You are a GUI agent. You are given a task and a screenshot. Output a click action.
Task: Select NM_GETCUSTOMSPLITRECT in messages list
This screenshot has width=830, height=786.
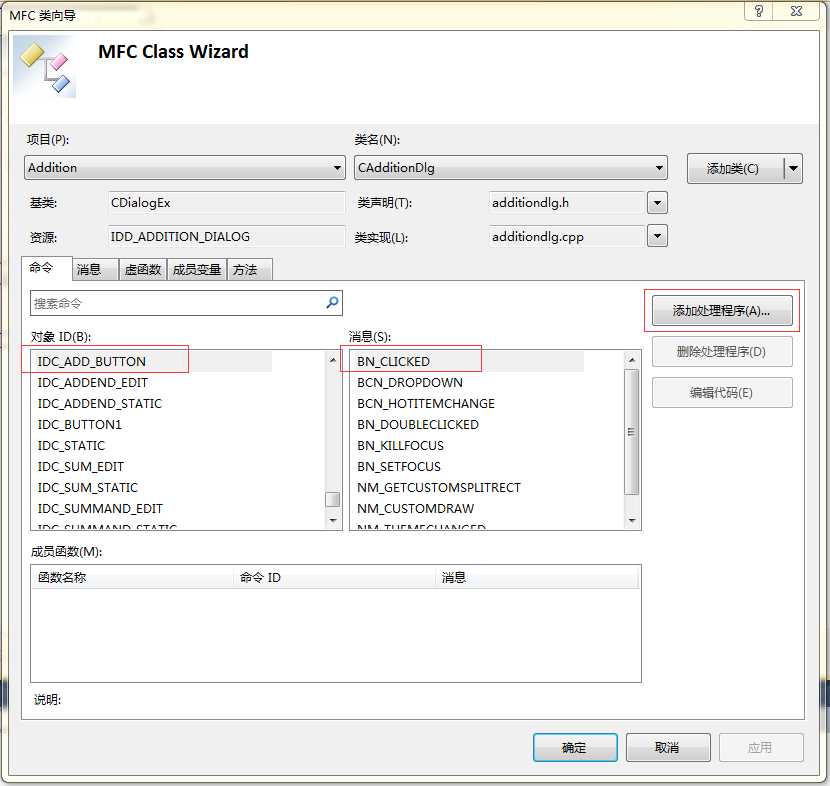[439, 487]
